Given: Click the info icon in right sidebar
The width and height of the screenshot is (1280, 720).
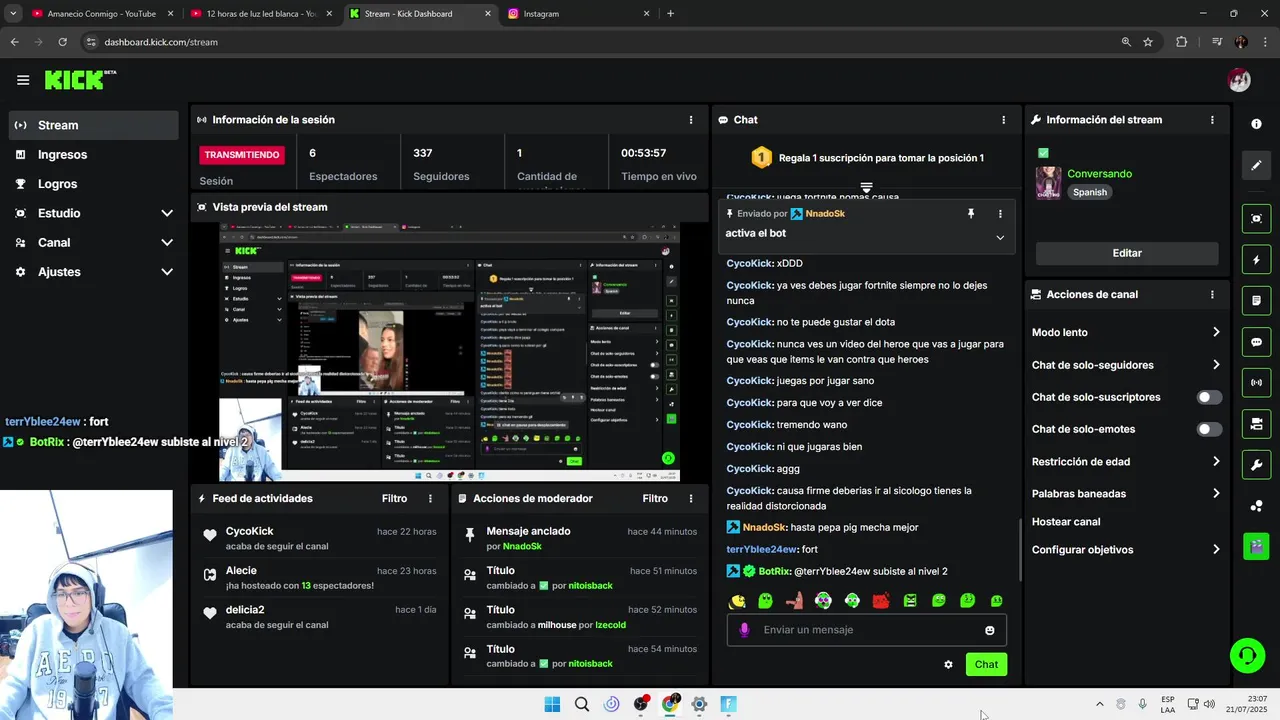Looking at the screenshot, I should pos(1256,123).
